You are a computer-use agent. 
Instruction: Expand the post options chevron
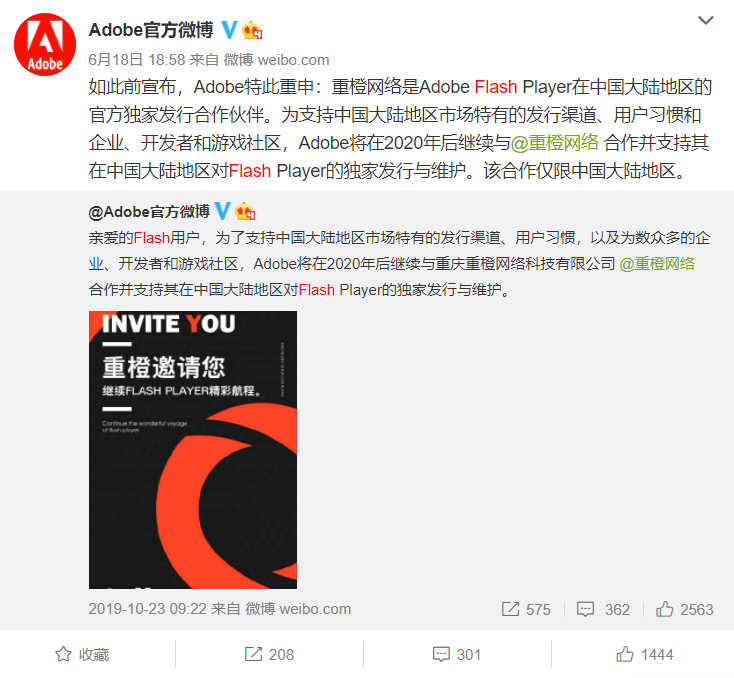click(x=705, y=20)
